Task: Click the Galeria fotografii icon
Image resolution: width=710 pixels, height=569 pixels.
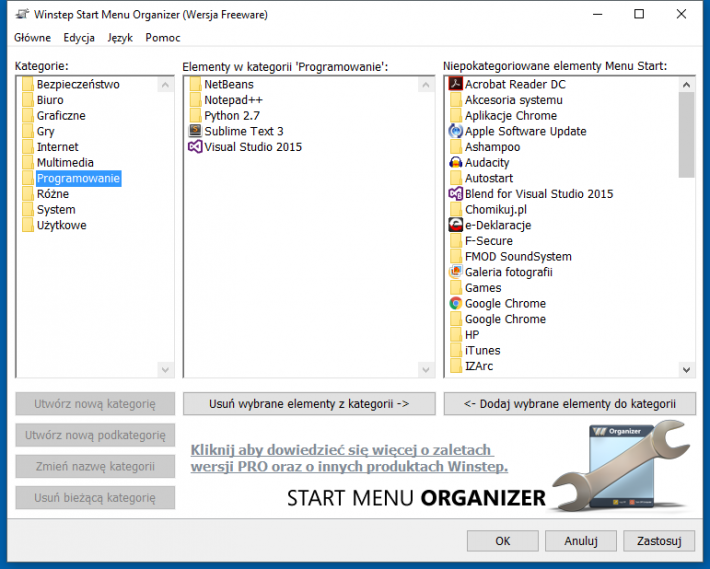Action: coord(456,272)
